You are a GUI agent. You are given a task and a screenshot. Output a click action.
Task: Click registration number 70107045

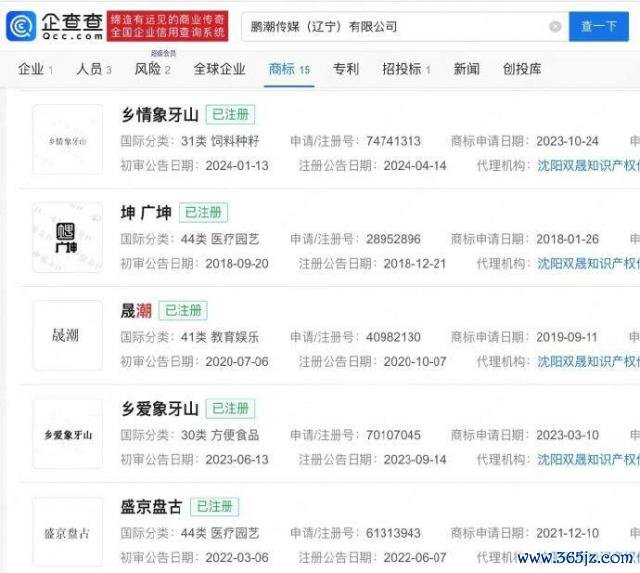click(393, 435)
